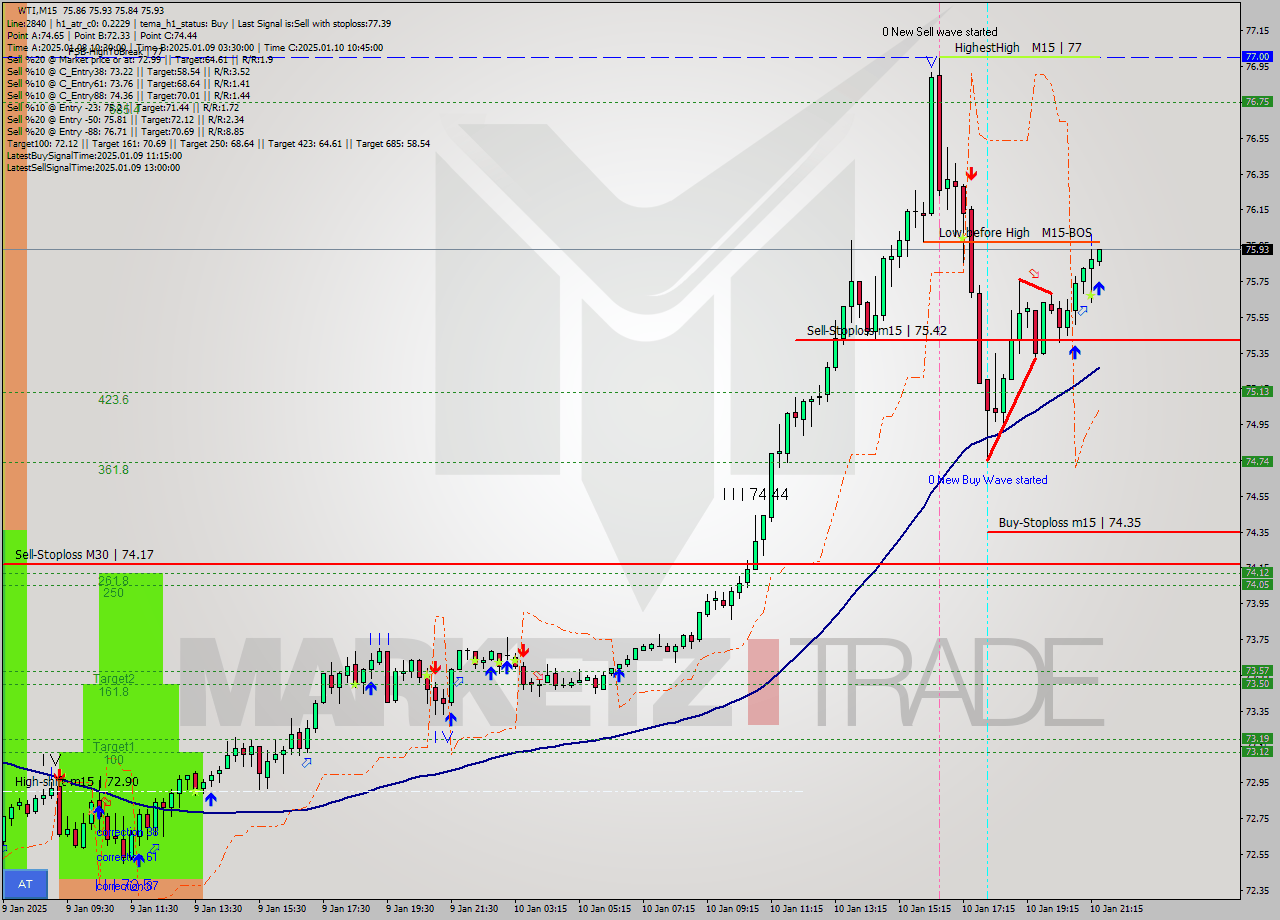Click the '10 Jan 15:15' time axis label
1280x920 pixels.
[x=925, y=909]
